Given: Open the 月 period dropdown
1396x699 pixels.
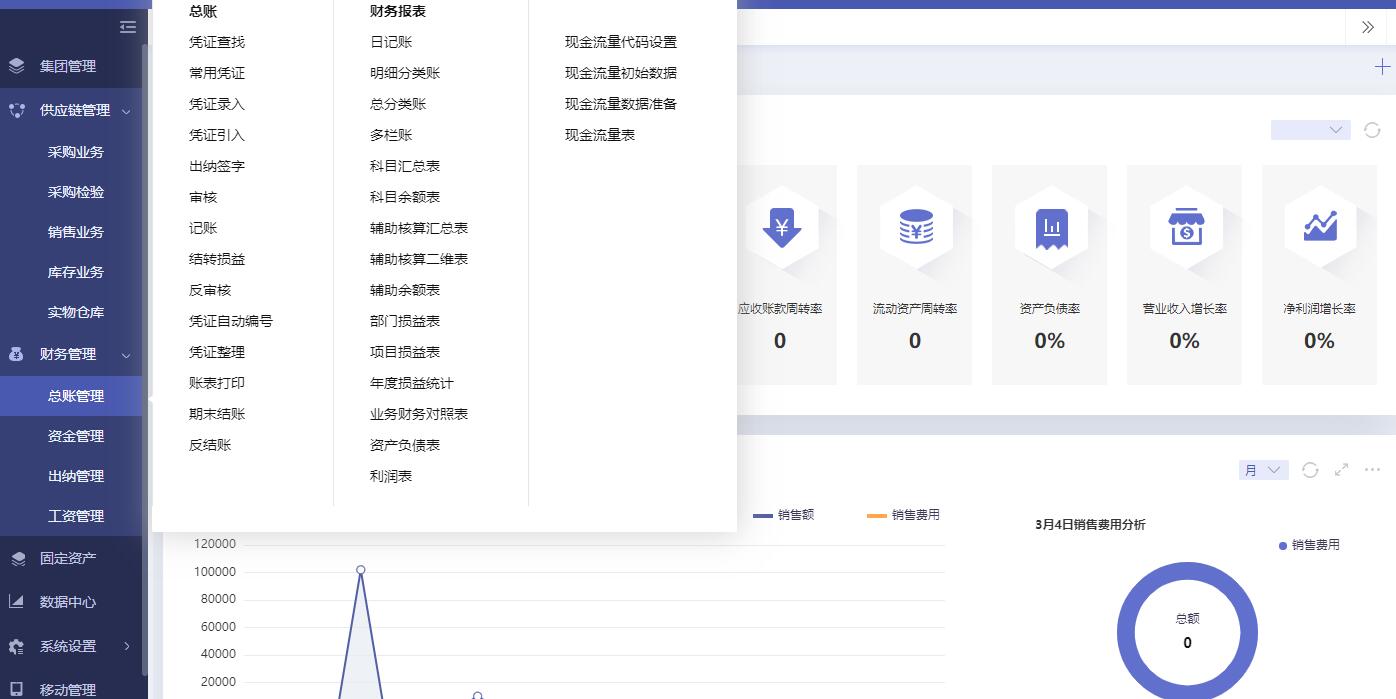Looking at the screenshot, I should click(x=1263, y=470).
